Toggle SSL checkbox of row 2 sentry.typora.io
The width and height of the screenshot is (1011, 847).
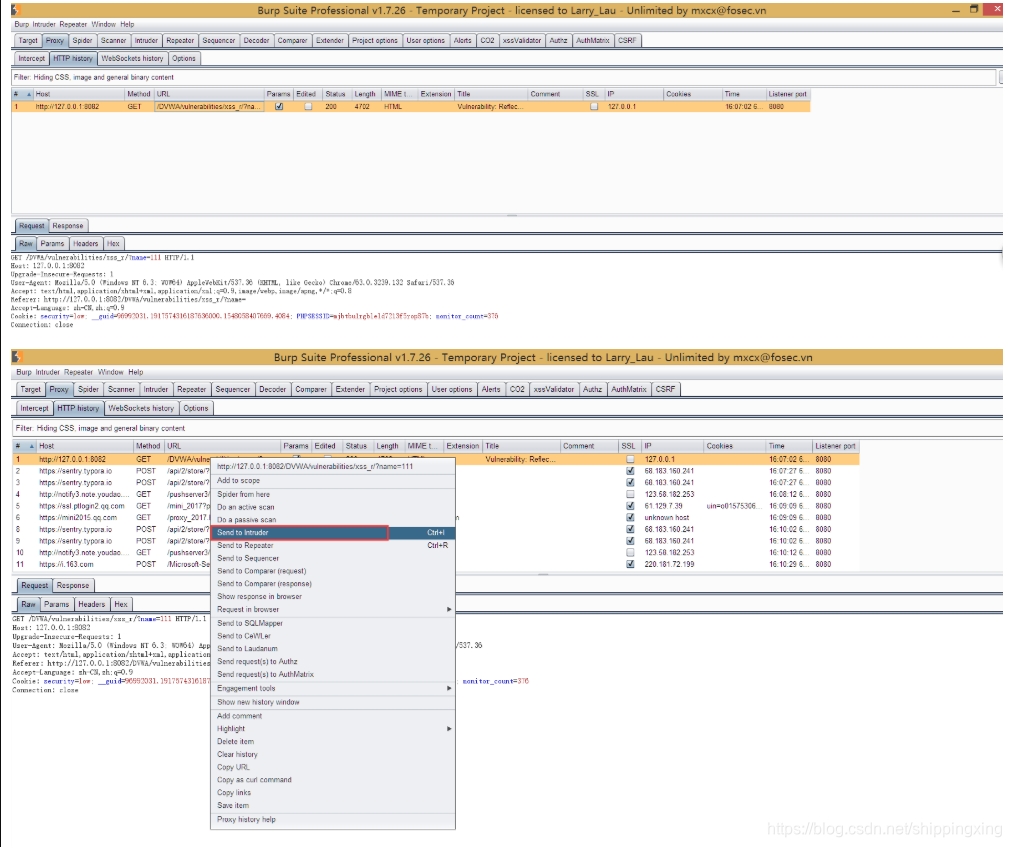630,471
